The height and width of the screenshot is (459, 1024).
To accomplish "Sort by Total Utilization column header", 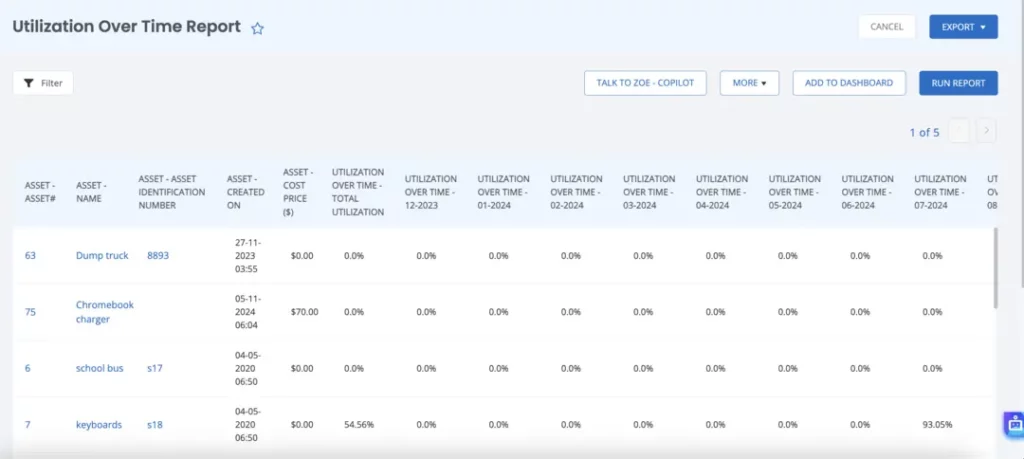I will [358, 192].
